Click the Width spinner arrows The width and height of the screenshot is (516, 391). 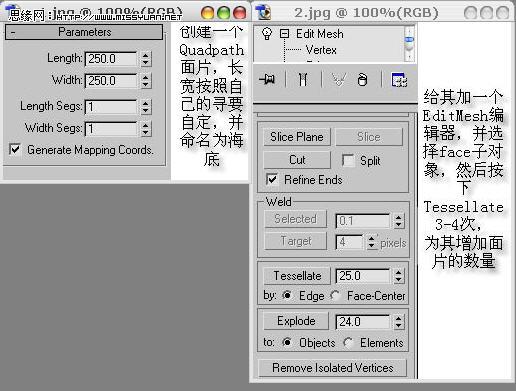click(x=146, y=81)
